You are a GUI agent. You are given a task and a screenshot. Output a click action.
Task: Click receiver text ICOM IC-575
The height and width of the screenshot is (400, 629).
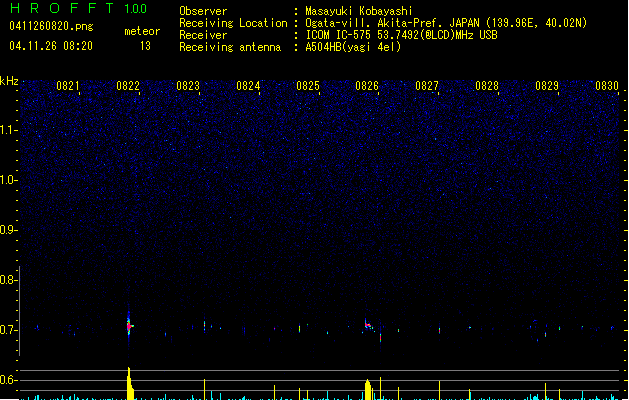tap(338, 35)
